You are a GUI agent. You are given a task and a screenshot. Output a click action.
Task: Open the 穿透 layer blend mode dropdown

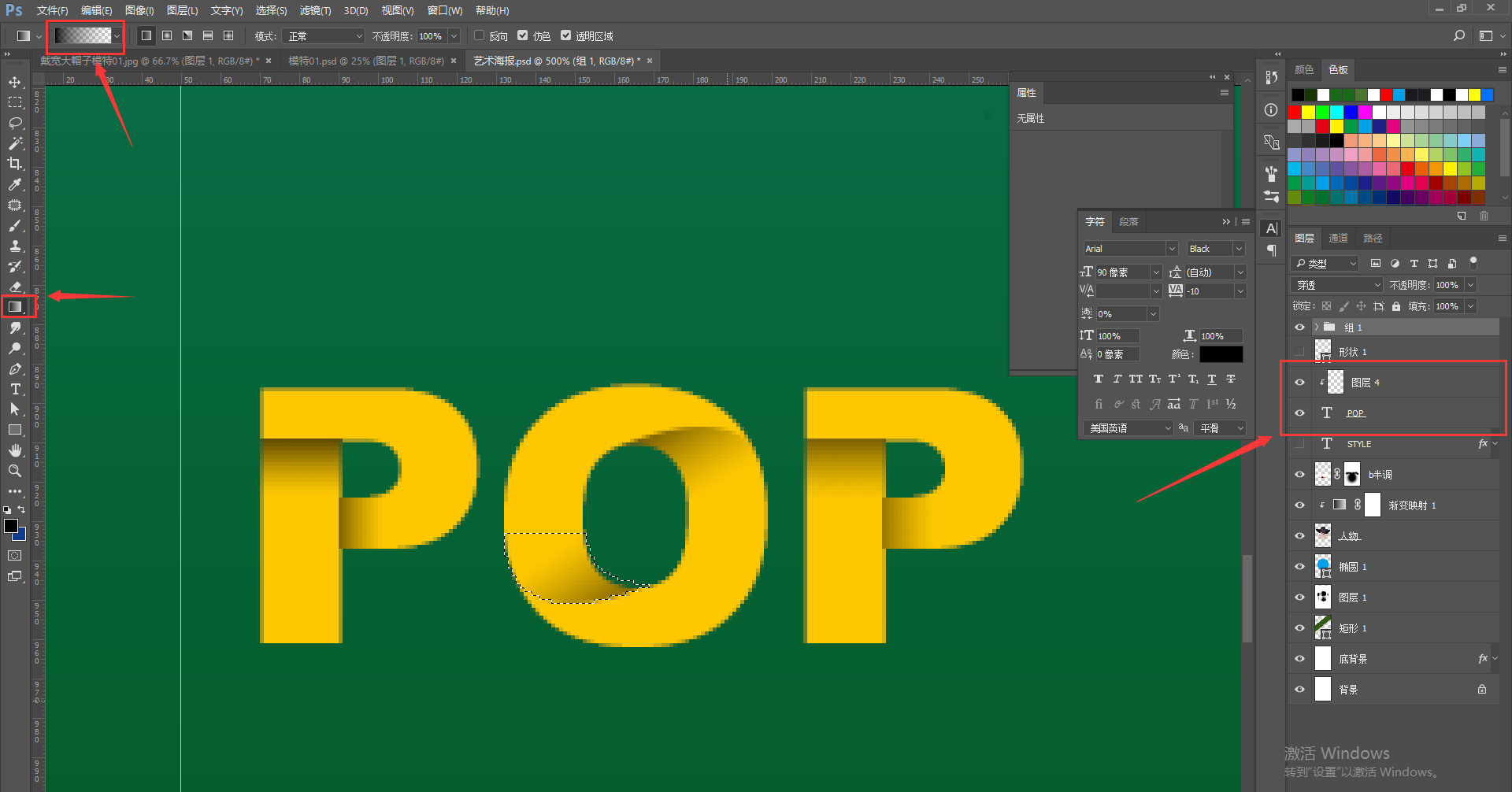(x=1337, y=285)
